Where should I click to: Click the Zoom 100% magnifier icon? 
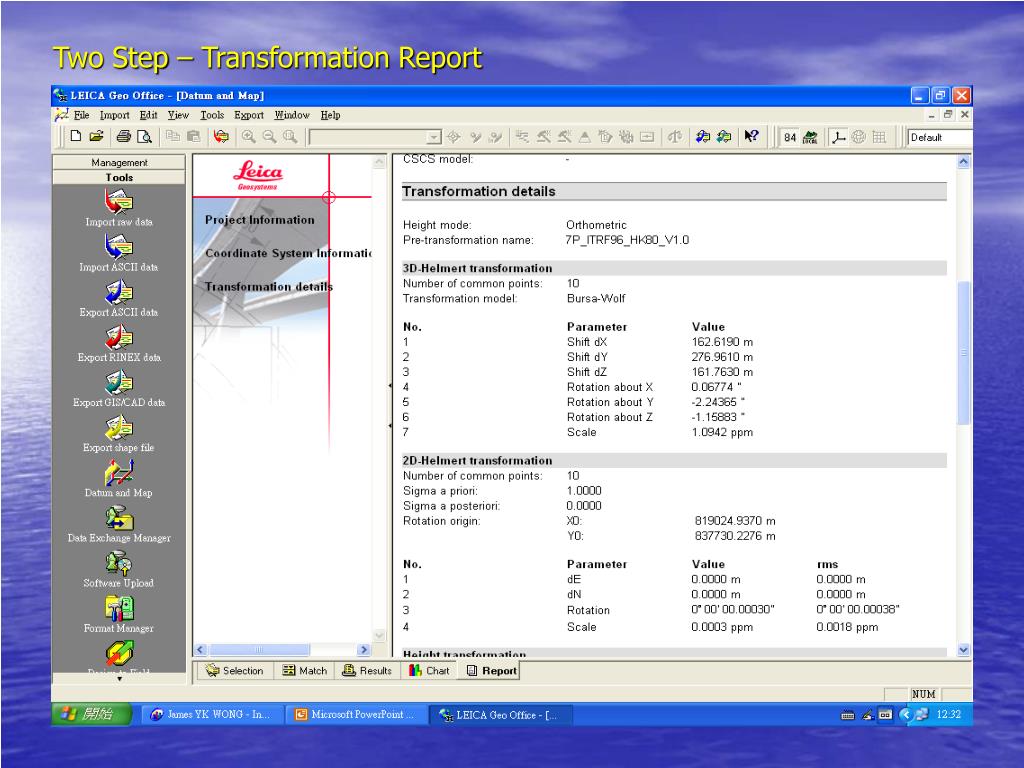tap(290, 136)
